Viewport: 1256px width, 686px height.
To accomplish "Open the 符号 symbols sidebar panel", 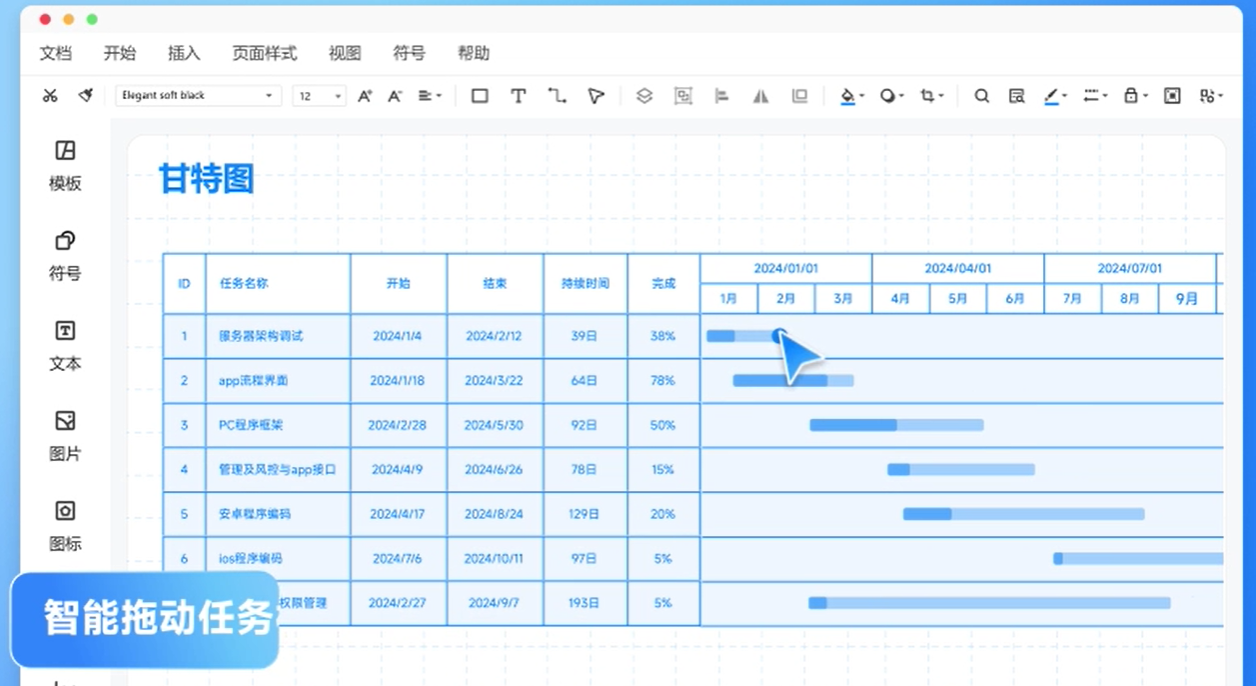I will click(x=65, y=256).
